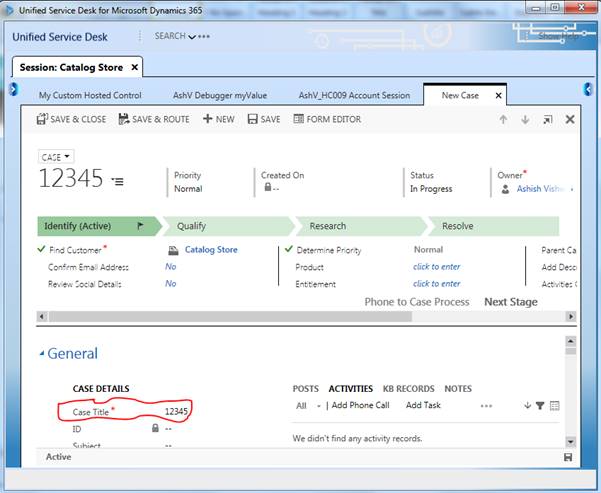Switch to AshV Debugger myValue tab
The width and height of the screenshot is (601, 493).
(x=220, y=95)
